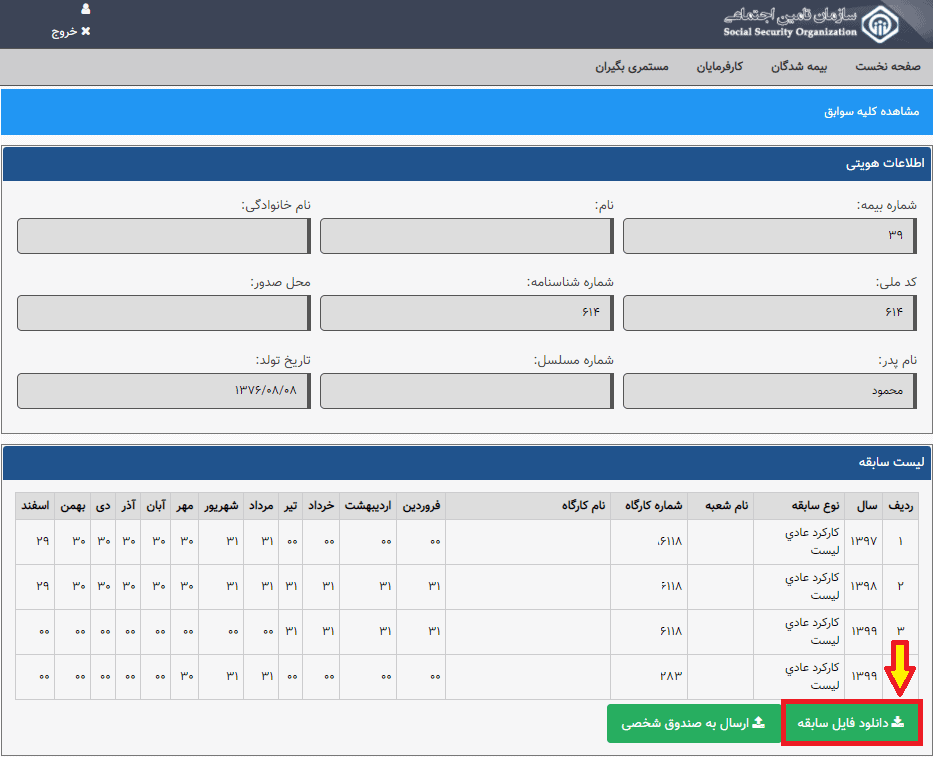Click the ردیف column header
Viewport: 933px width, 757px height.
900,506
